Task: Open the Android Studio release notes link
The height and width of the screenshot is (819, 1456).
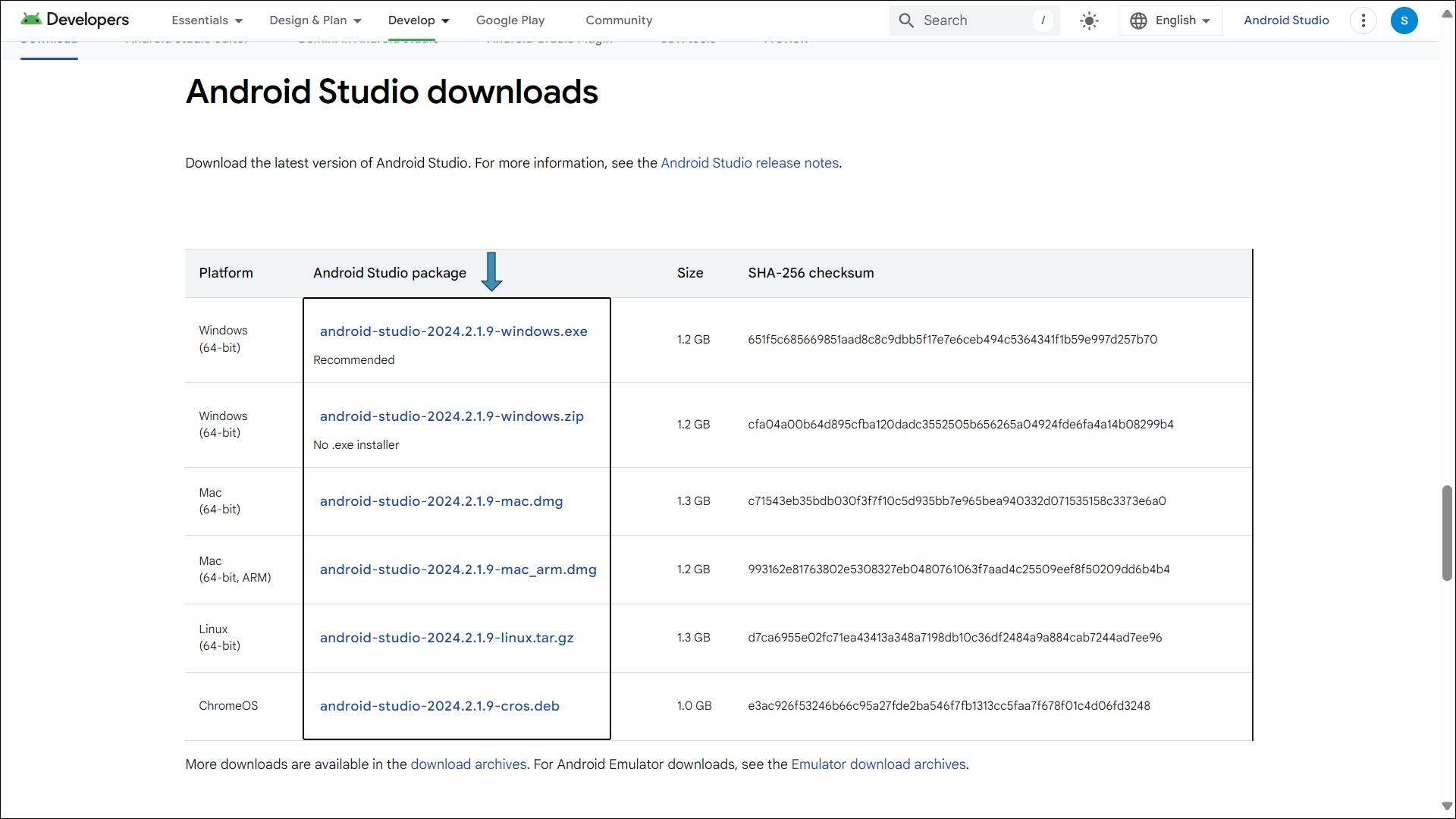Action: click(750, 163)
